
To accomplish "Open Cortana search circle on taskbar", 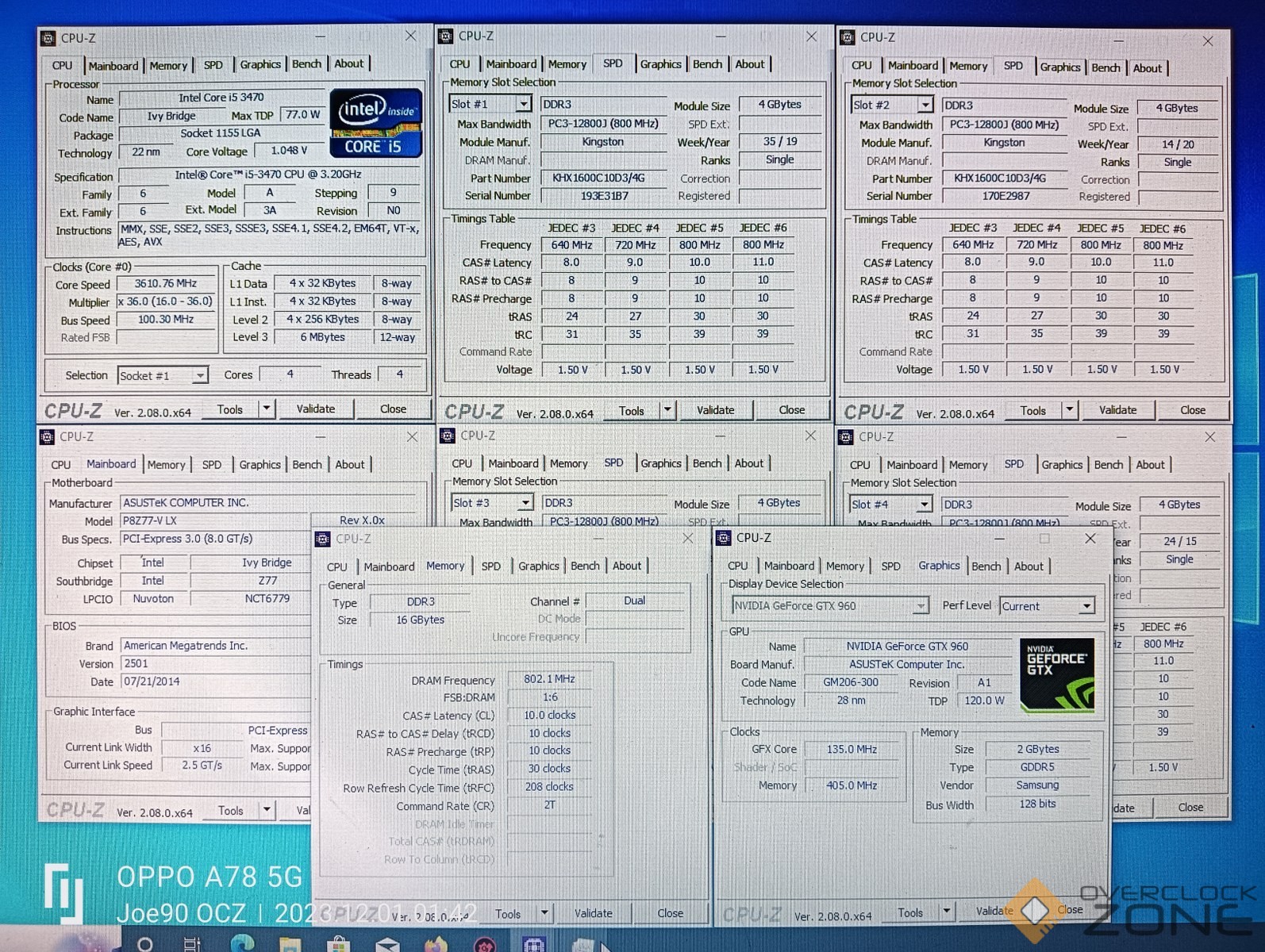I will [x=145, y=943].
